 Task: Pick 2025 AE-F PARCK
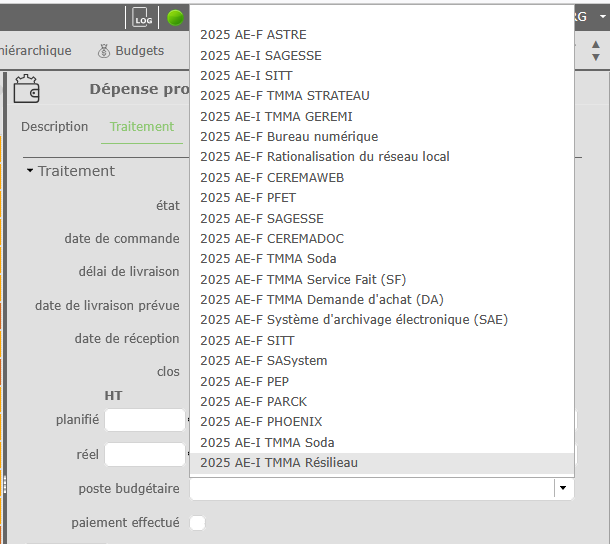coord(382,402)
